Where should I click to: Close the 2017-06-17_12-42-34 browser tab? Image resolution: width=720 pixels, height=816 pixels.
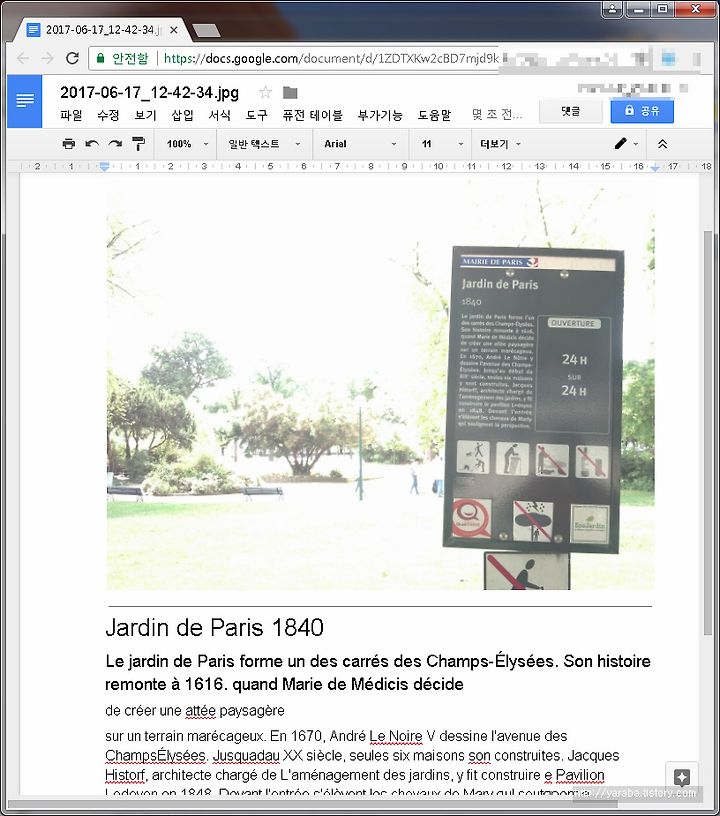point(174,30)
